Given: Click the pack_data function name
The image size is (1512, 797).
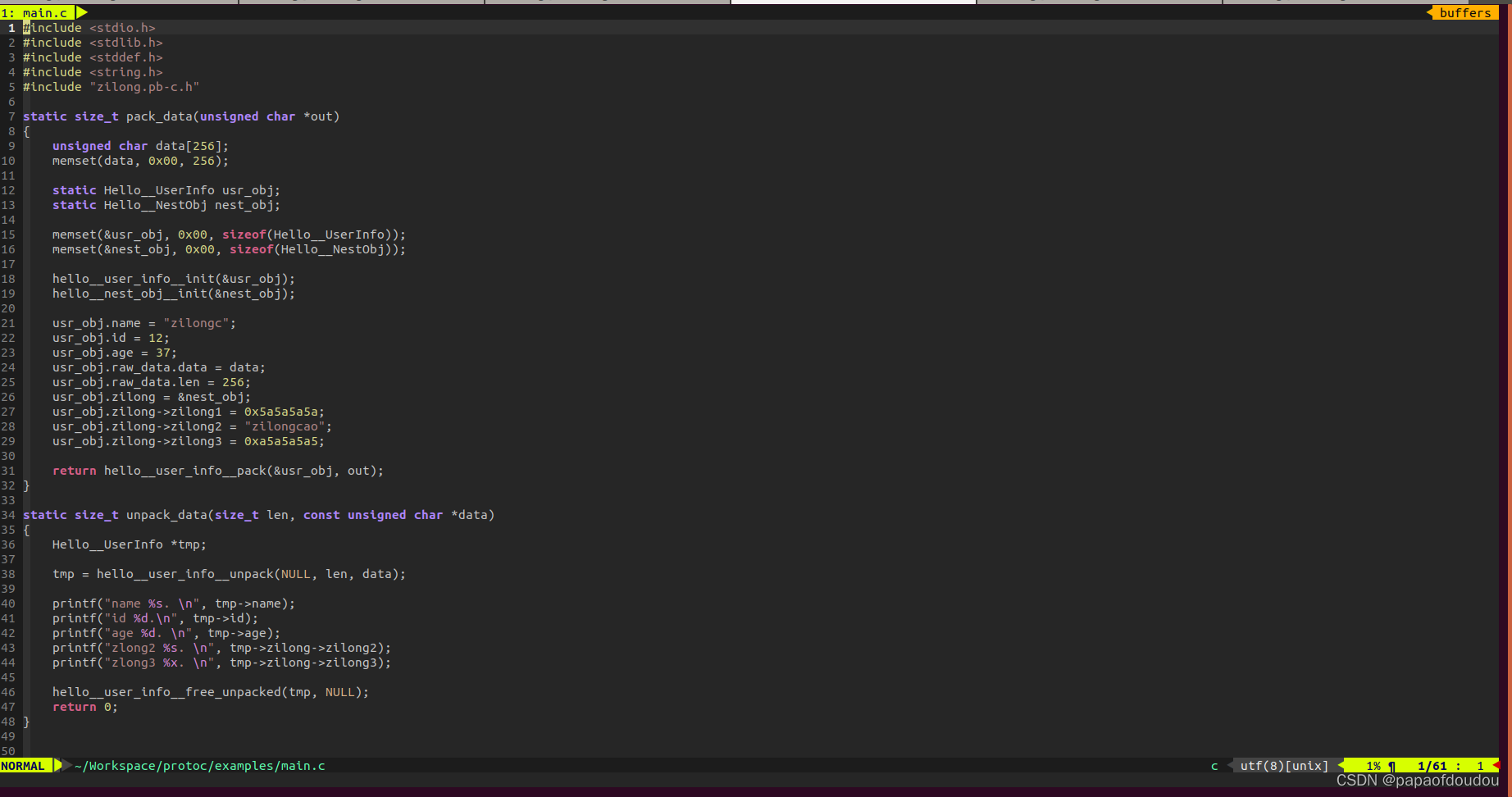Looking at the screenshot, I should pyautogui.click(x=159, y=116).
